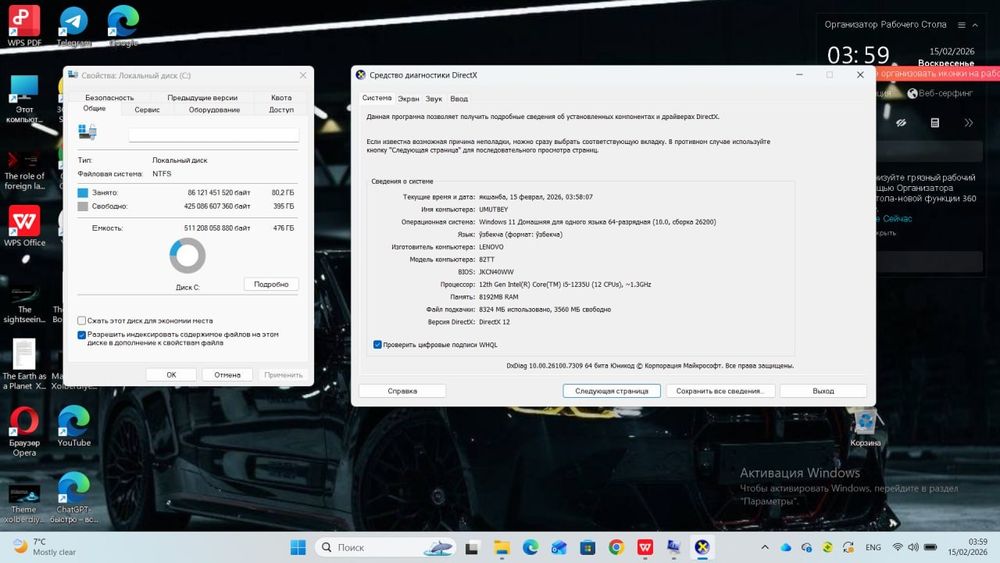Switch to the Ввод tab in DirectX
Screen dimensions: 1000x563
click(x=459, y=99)
